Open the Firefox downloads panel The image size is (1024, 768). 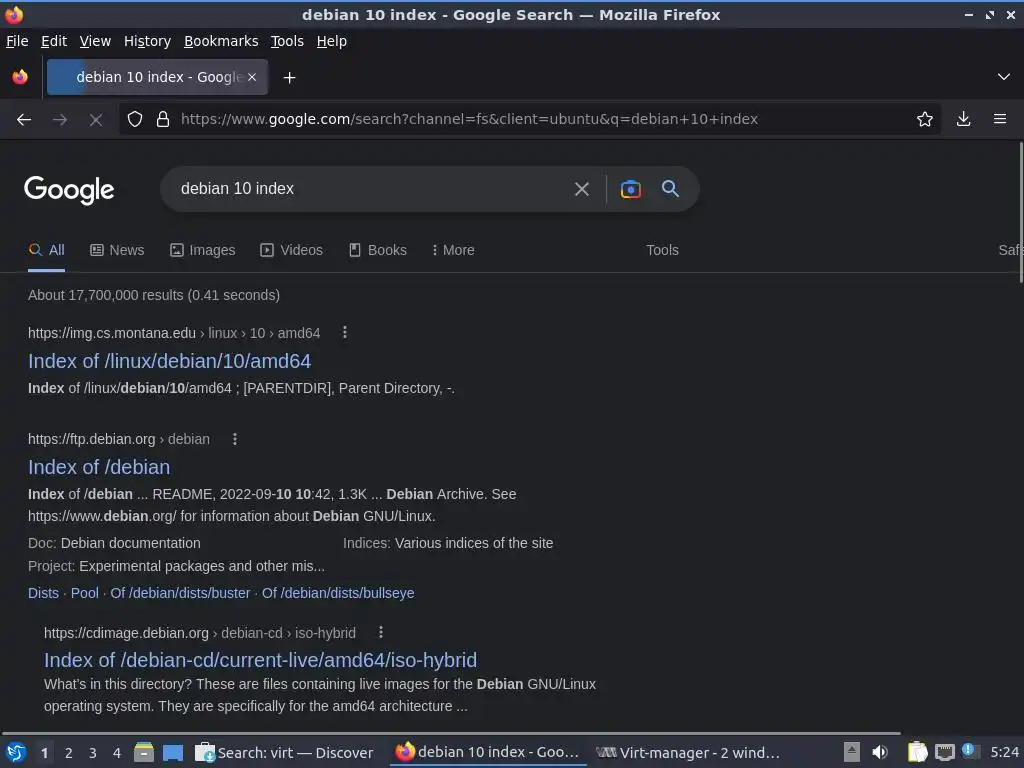(963, 119)
